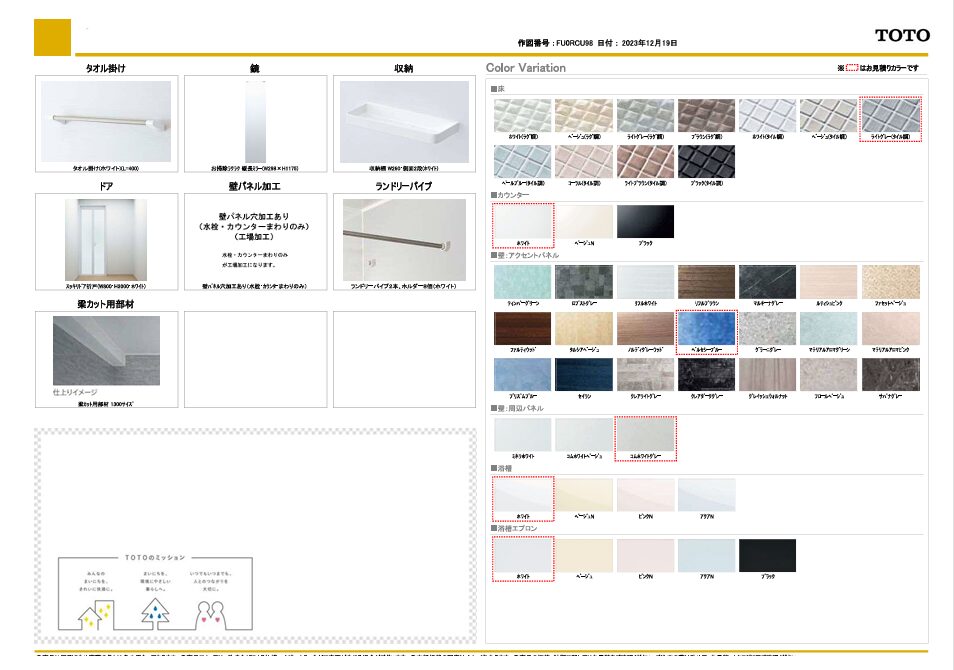Select the laundry pipe (ランドリーパイプ) image

404,240
